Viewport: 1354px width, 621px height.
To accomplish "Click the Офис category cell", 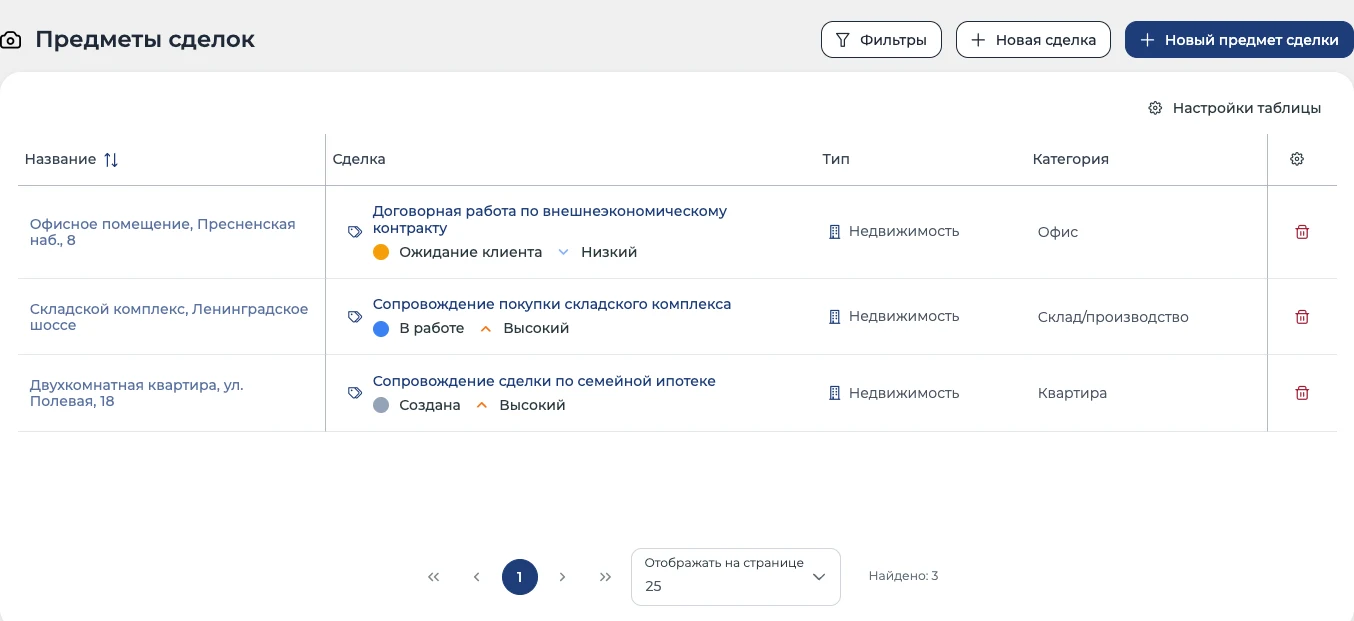I will (x=1058, y=232).
